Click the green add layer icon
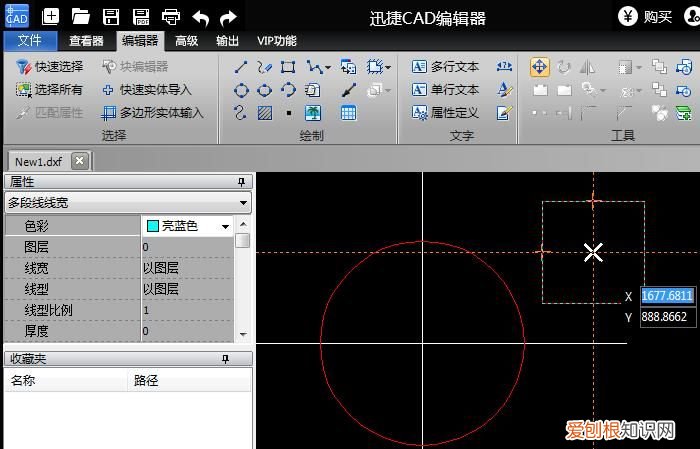Viewport: 700px width, 449px height. tap(683, 113)
